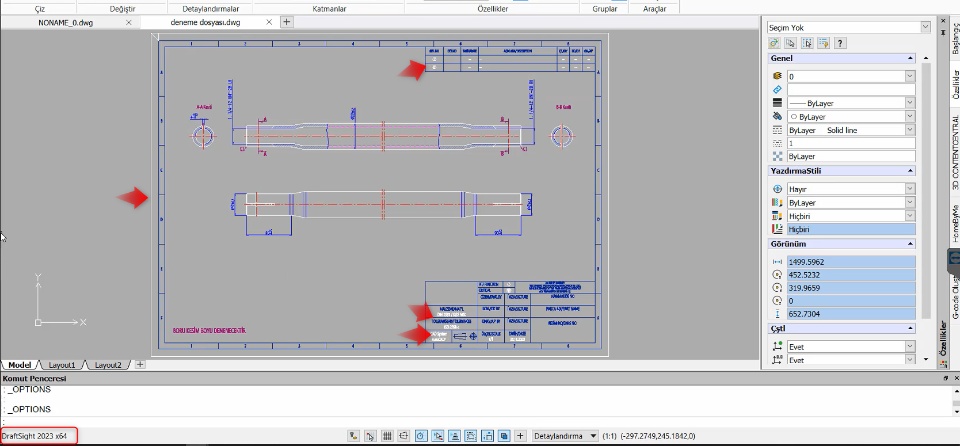Click the transparency checkered icon in Genel
960x446 pixels.
pyautogui.click(x=778, y=156)
